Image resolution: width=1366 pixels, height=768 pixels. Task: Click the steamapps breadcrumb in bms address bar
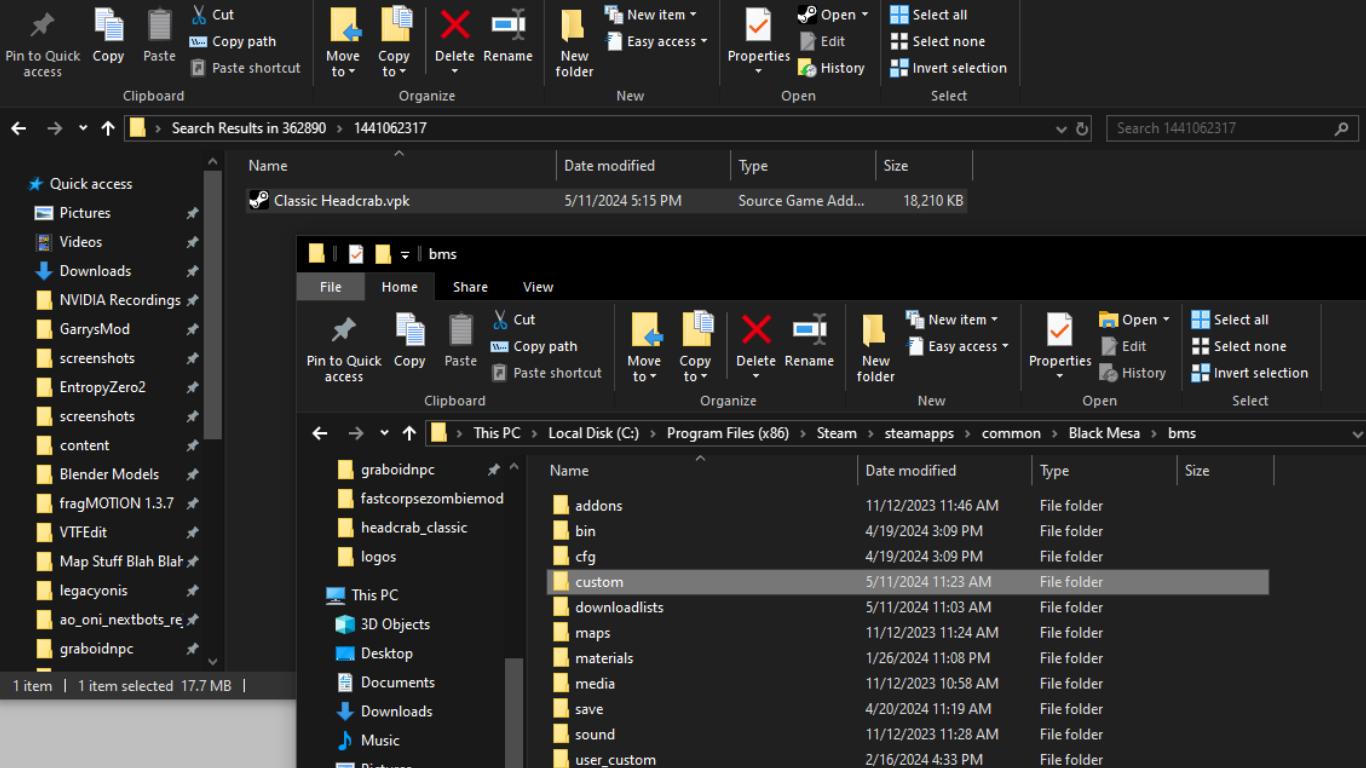coord(919,433)
